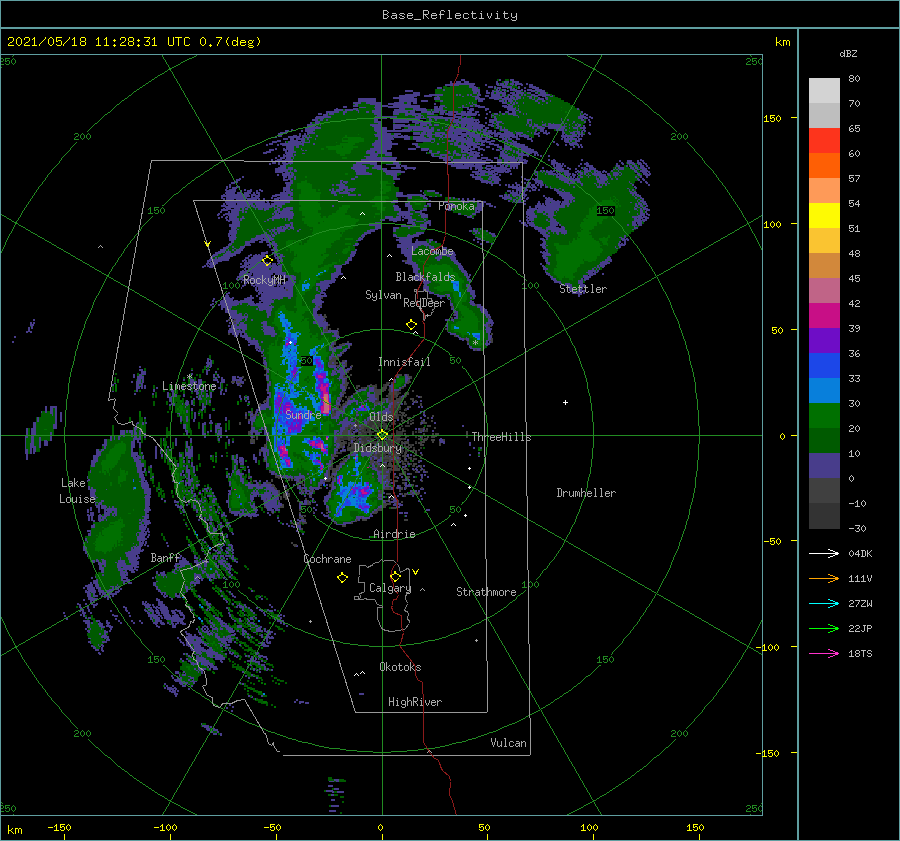Image resolution: width=900 pixels, height=841 pixels.
Task: Select yellow diamond marker below RedDeer
Action: click(x=411, y=325)
